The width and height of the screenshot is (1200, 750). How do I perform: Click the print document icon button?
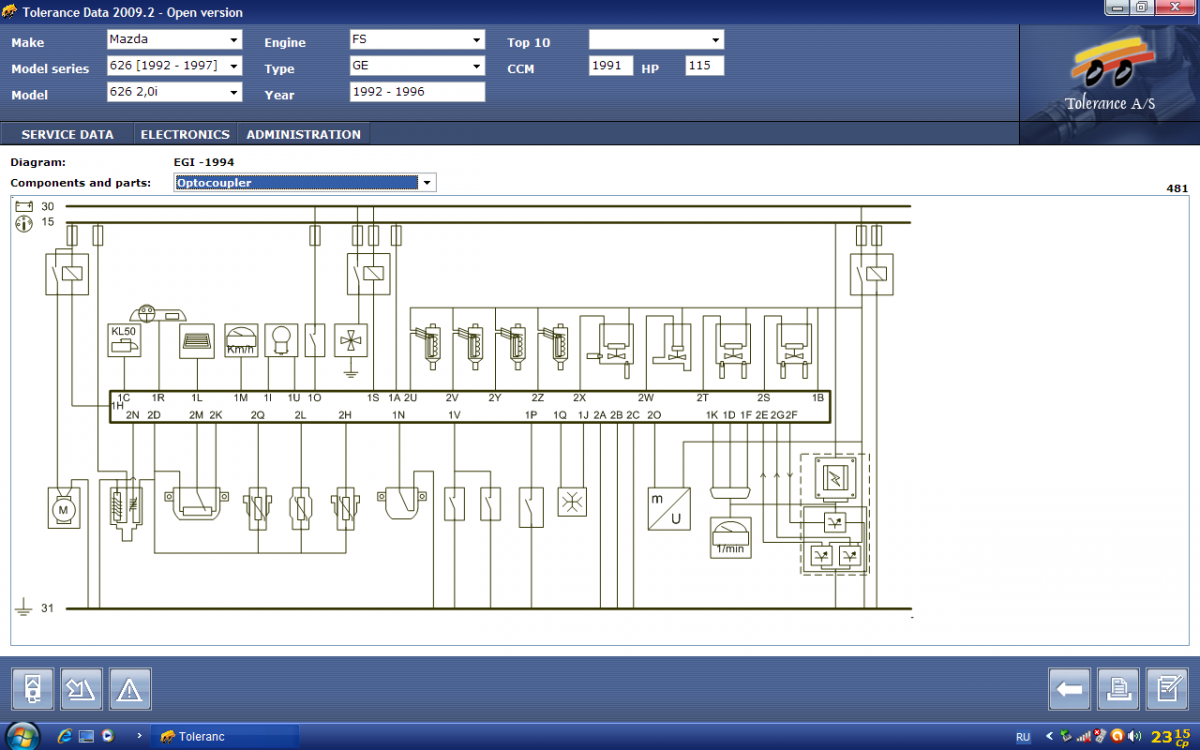[x=1118, y=689]
